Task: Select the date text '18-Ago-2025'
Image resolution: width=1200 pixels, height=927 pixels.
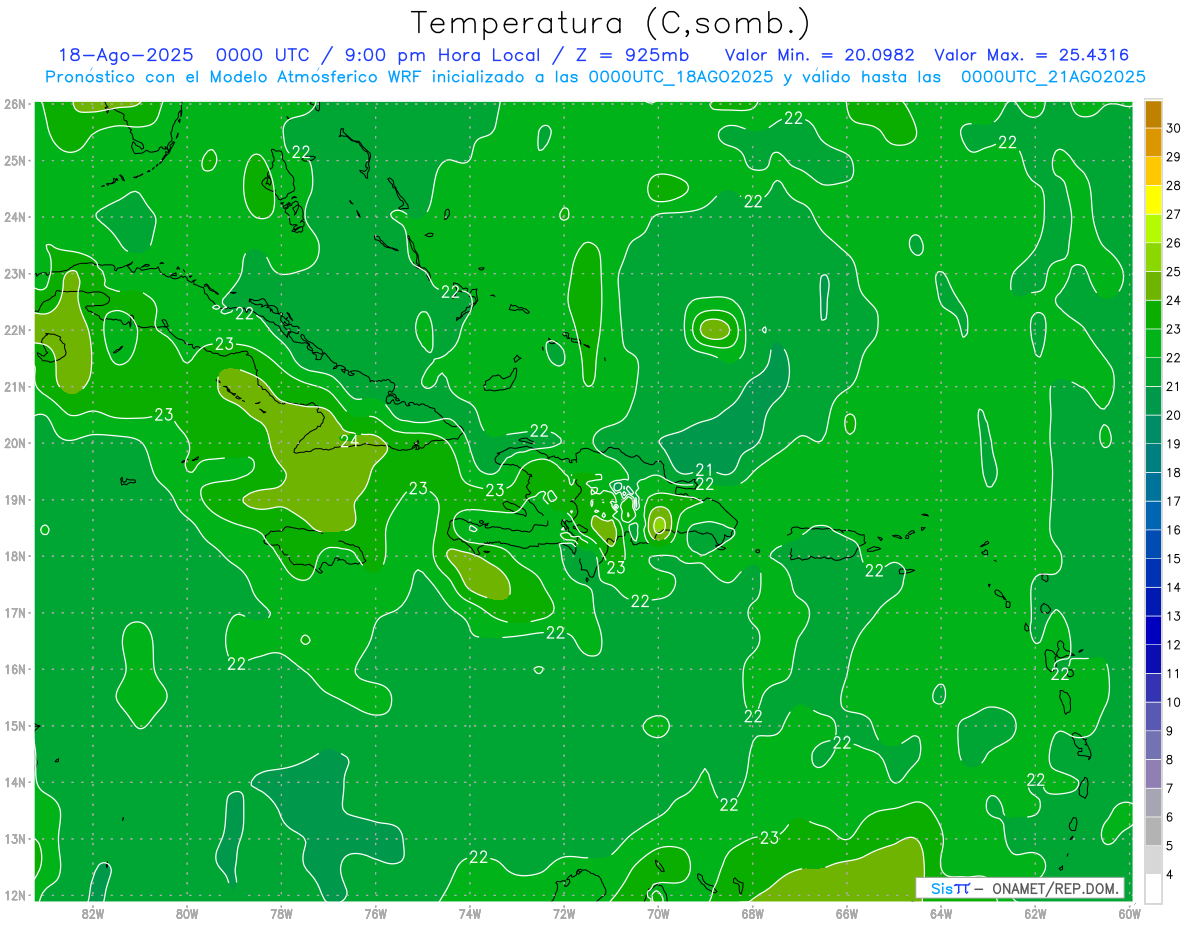Action: coord(127,55)
